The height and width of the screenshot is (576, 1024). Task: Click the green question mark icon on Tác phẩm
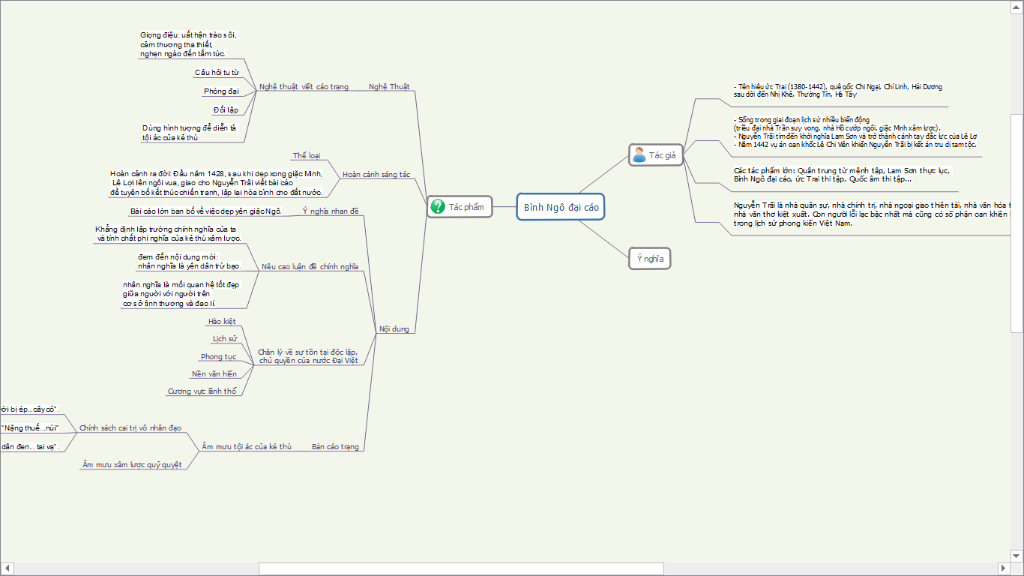(438, 207)
